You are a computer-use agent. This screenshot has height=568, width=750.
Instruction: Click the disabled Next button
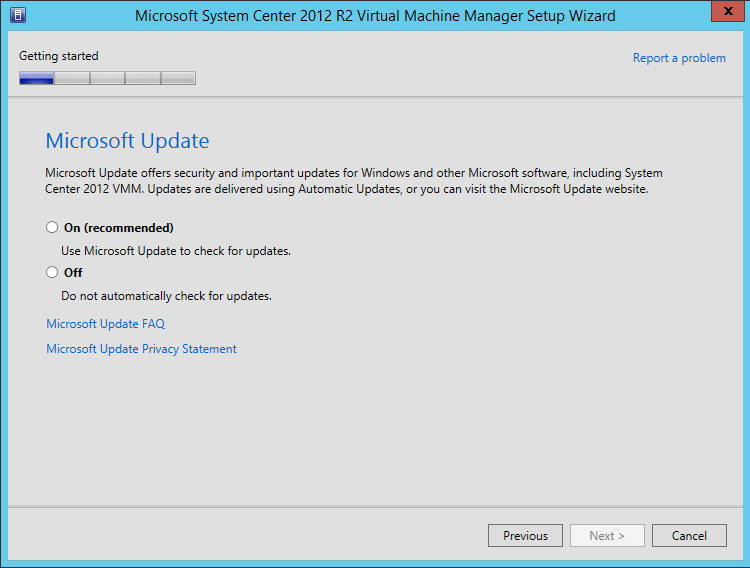point(607,535)
